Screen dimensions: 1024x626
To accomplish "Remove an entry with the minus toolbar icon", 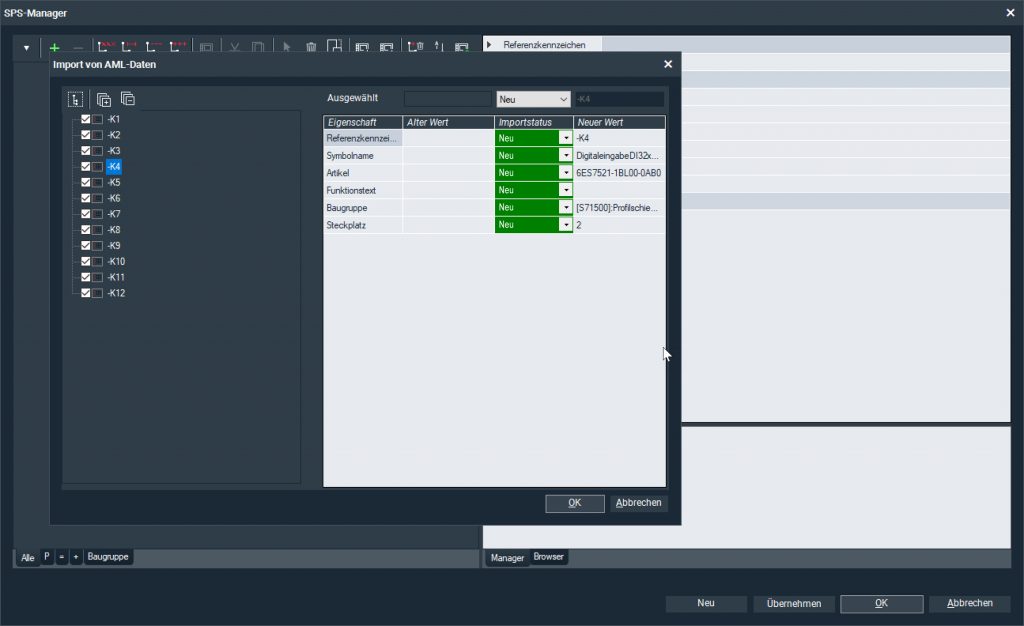I will point(77,46).
